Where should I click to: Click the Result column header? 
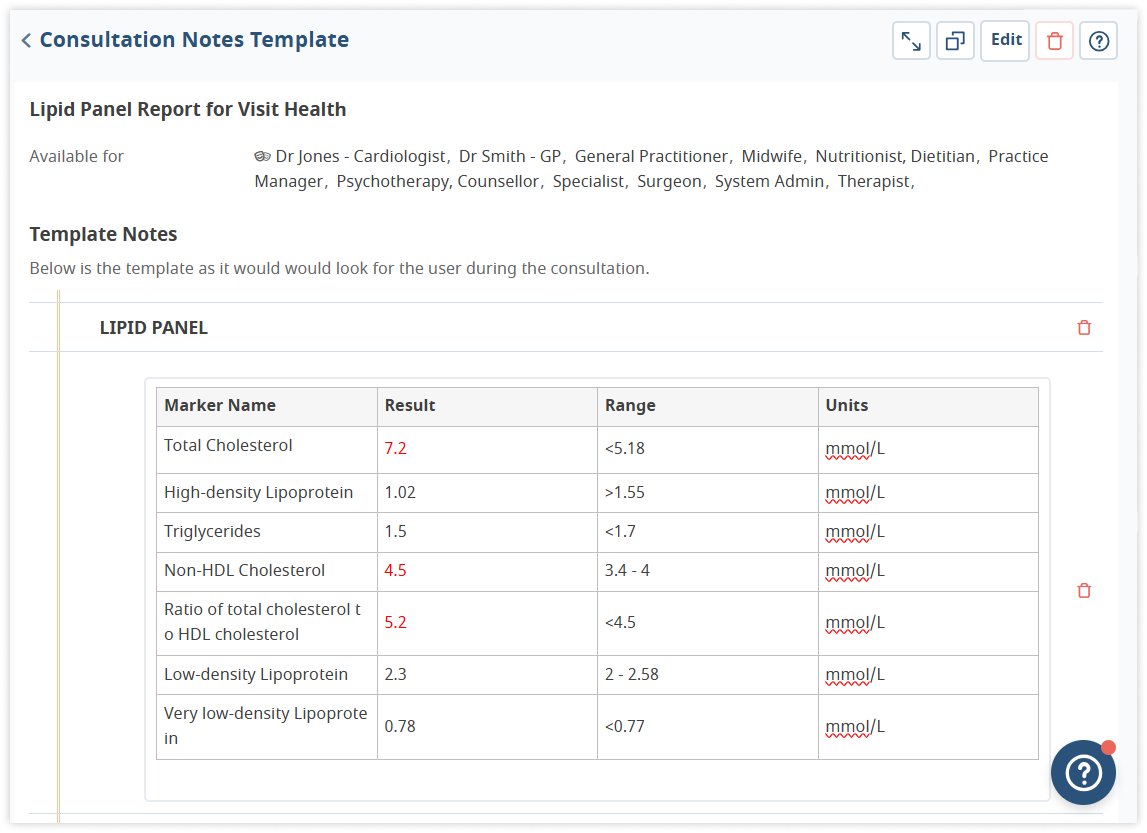tap(487, 406)
